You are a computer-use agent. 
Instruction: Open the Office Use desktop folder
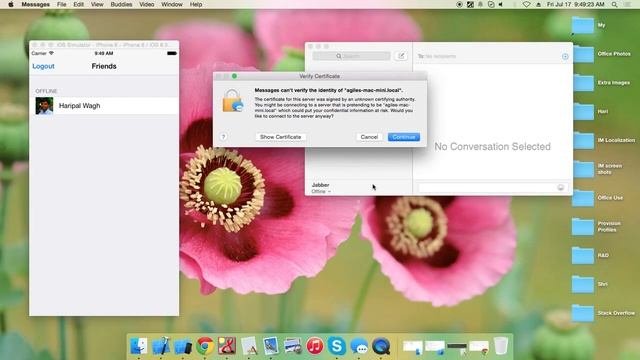(x=583, y=198)
